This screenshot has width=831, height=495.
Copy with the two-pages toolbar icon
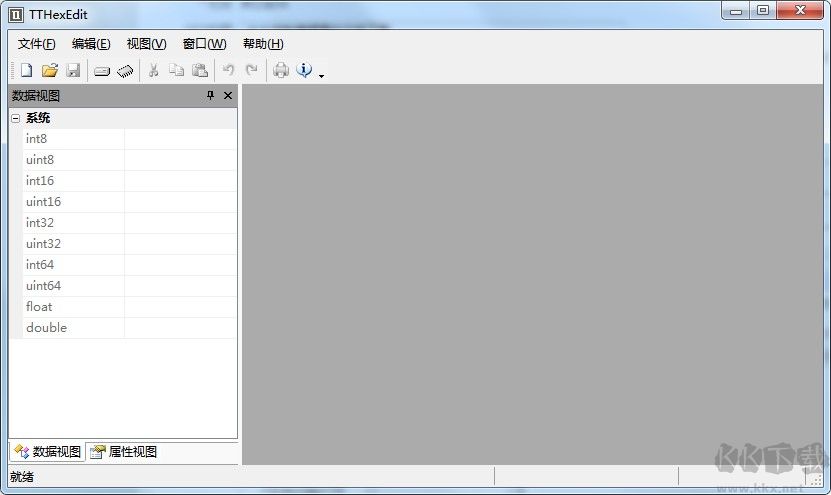tap(176, 70)
